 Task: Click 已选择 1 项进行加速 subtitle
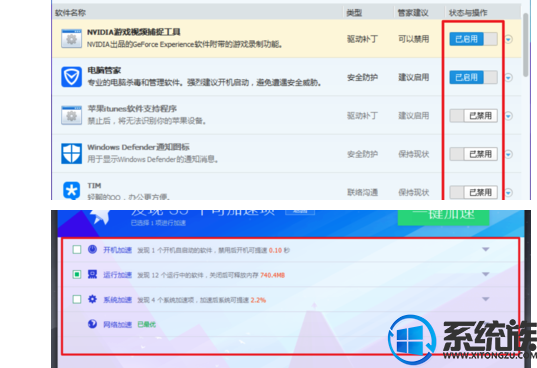(158, 223)
